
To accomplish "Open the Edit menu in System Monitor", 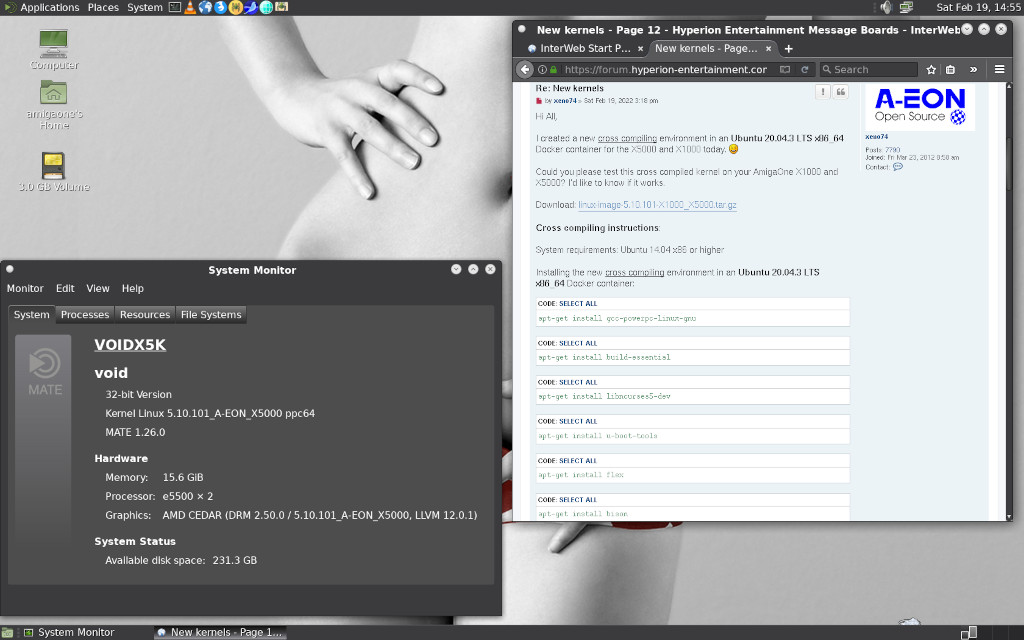I will click(65, 289).
